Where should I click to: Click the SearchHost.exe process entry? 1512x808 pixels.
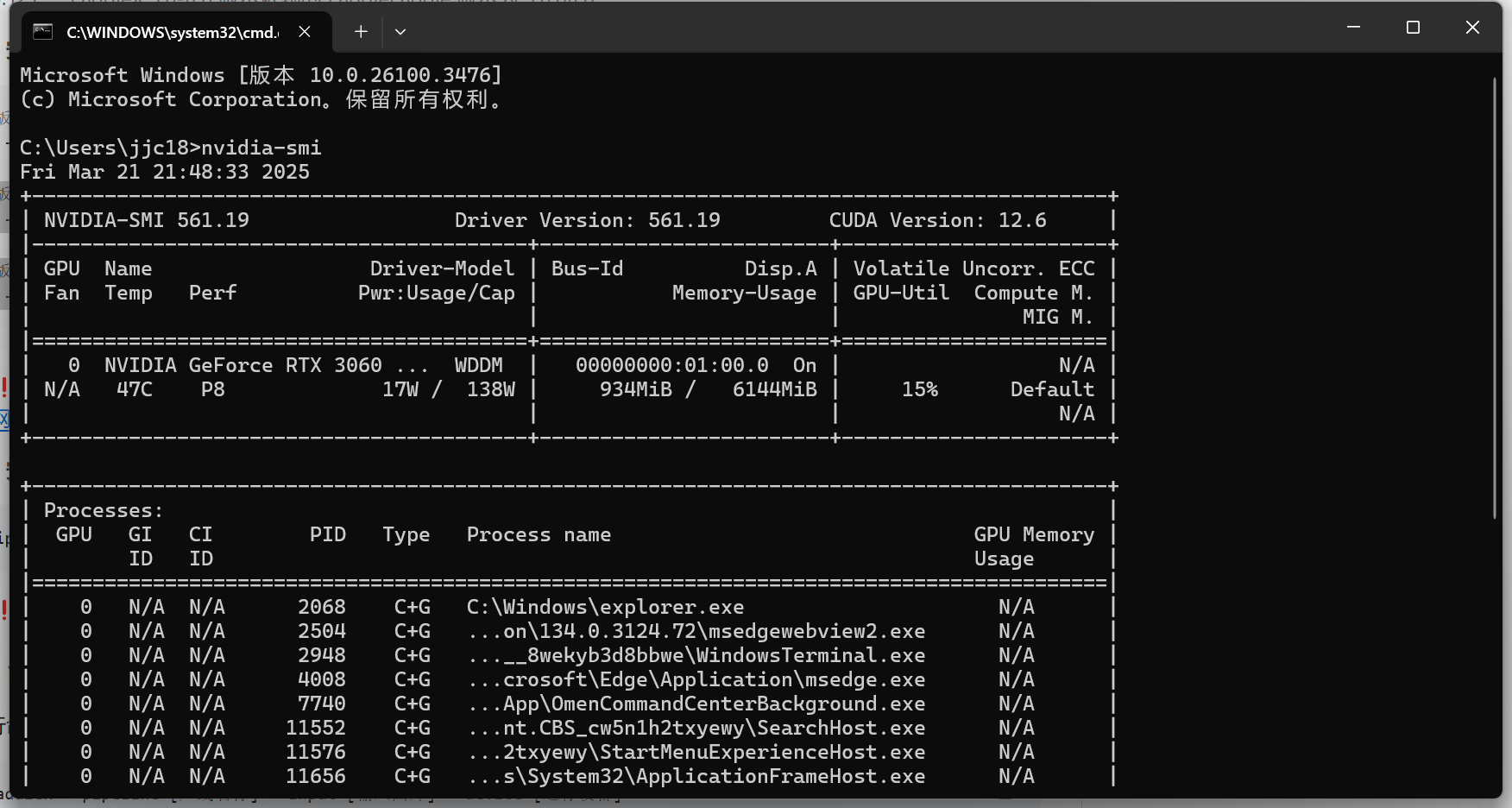click(x=696, y=728)
